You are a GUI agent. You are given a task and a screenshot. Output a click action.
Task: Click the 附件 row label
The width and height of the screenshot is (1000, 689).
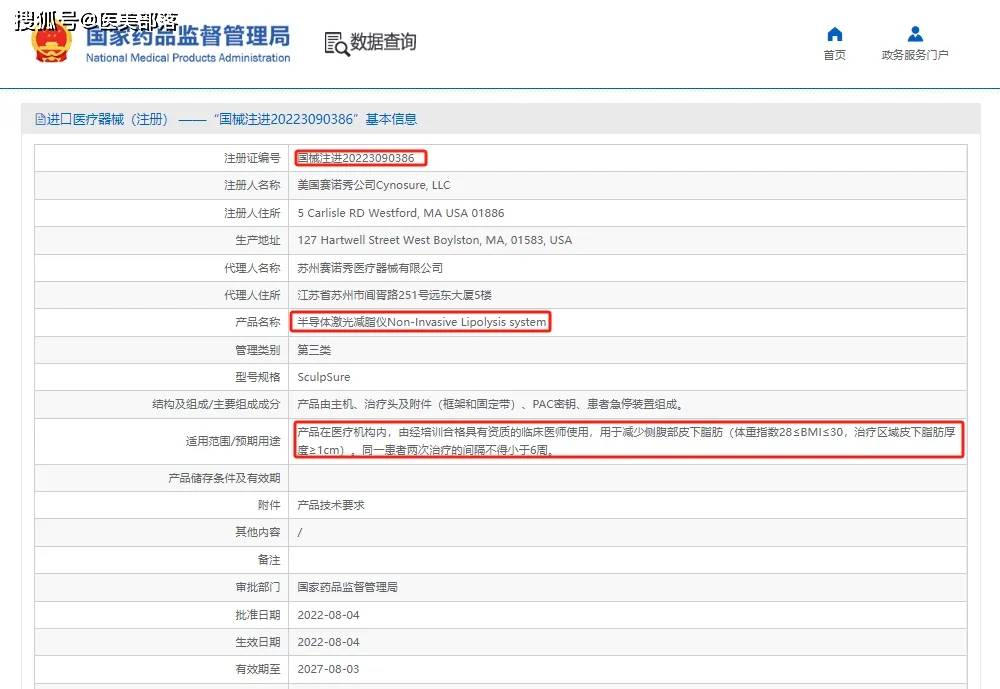pyautogui.click(x=268, y=505)
